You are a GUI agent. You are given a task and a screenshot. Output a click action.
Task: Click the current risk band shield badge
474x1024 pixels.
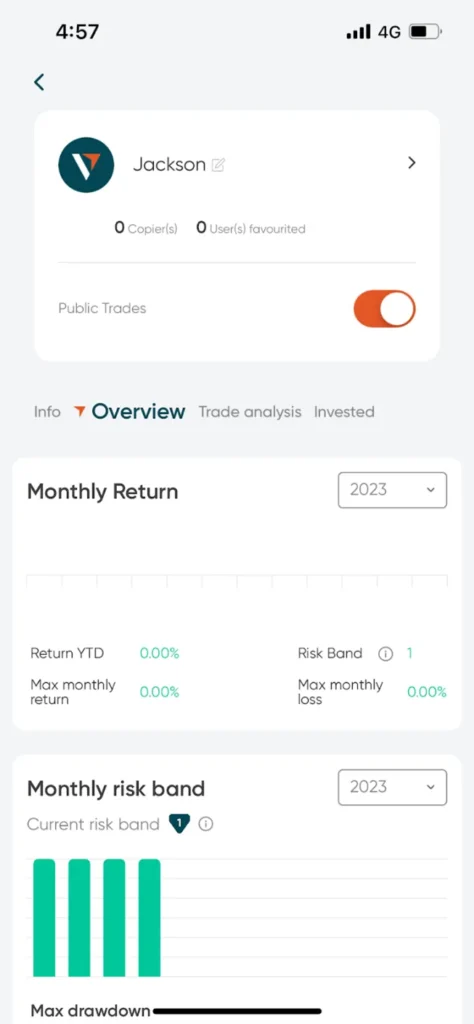(179, 825)
